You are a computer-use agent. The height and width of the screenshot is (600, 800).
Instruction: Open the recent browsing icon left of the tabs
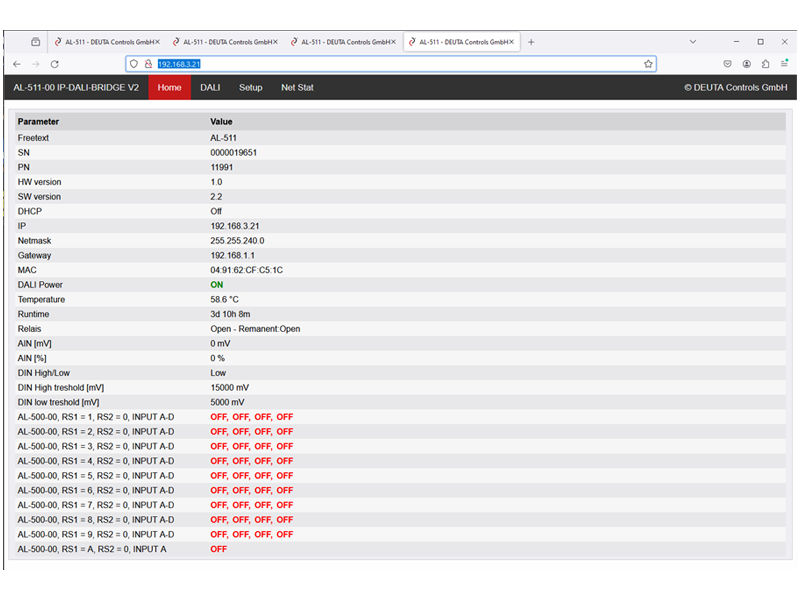tap(35, 42)
